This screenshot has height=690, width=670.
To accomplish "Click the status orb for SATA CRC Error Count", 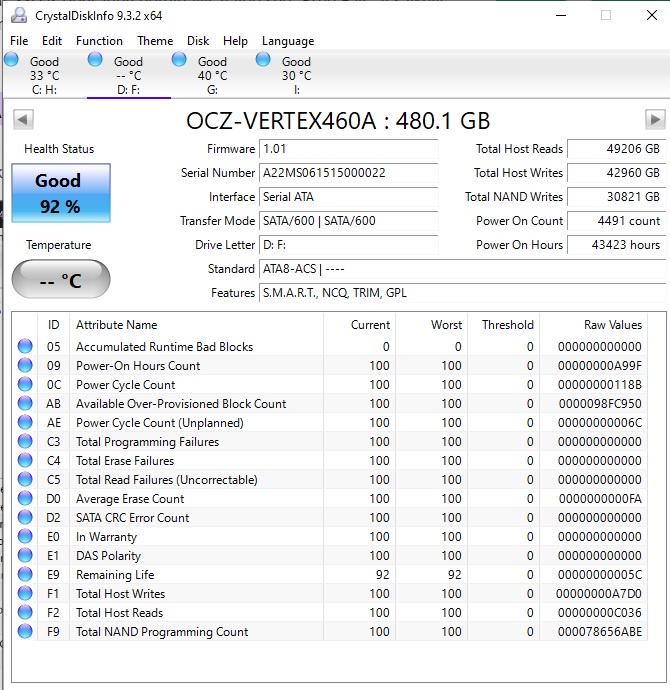I will tap(25, 518).
